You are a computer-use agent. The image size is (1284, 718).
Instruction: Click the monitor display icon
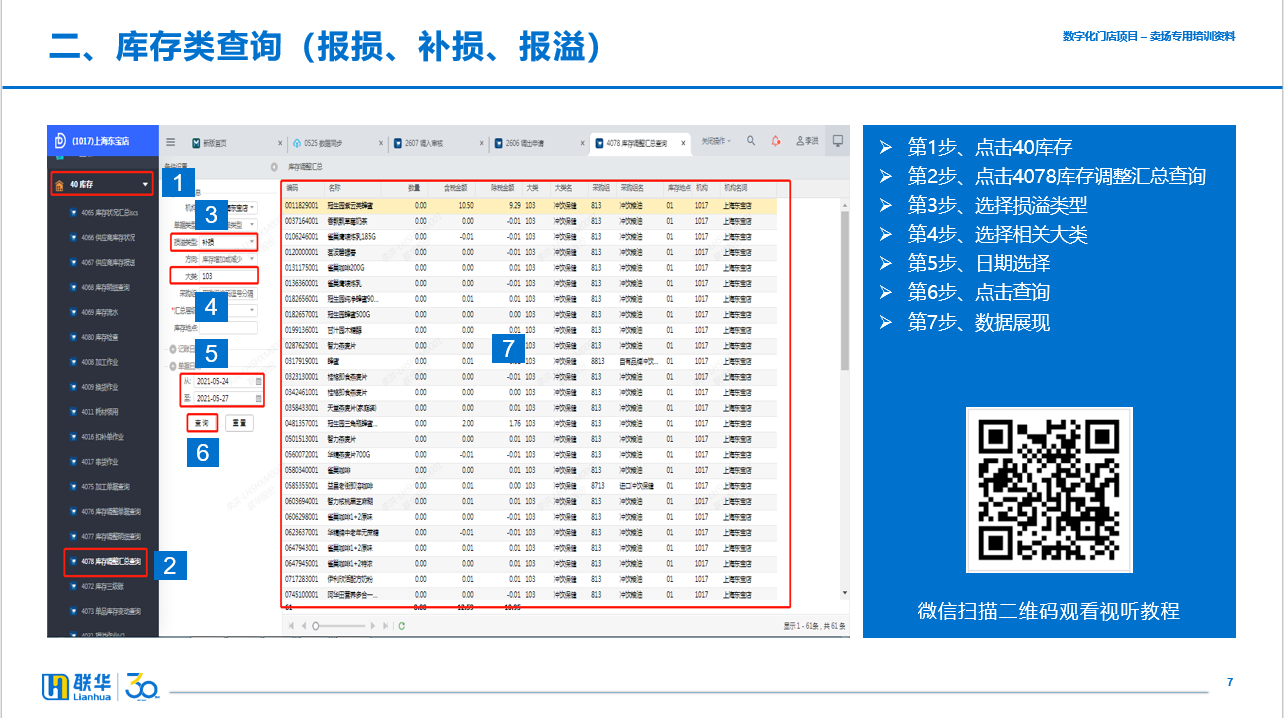tap(838, 141)
